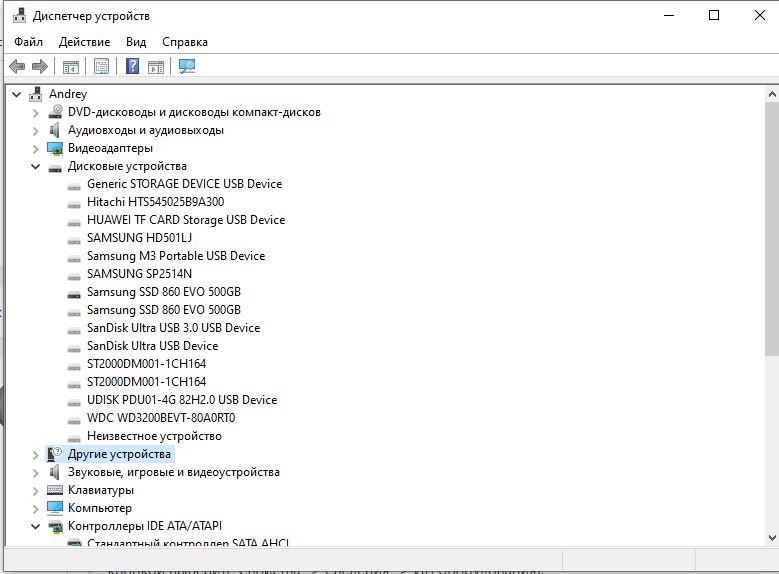Click the Forward arrow toolbar icon
Image resolution: width=779 pixels, height=574 pixels.
[x=40, y=67]
